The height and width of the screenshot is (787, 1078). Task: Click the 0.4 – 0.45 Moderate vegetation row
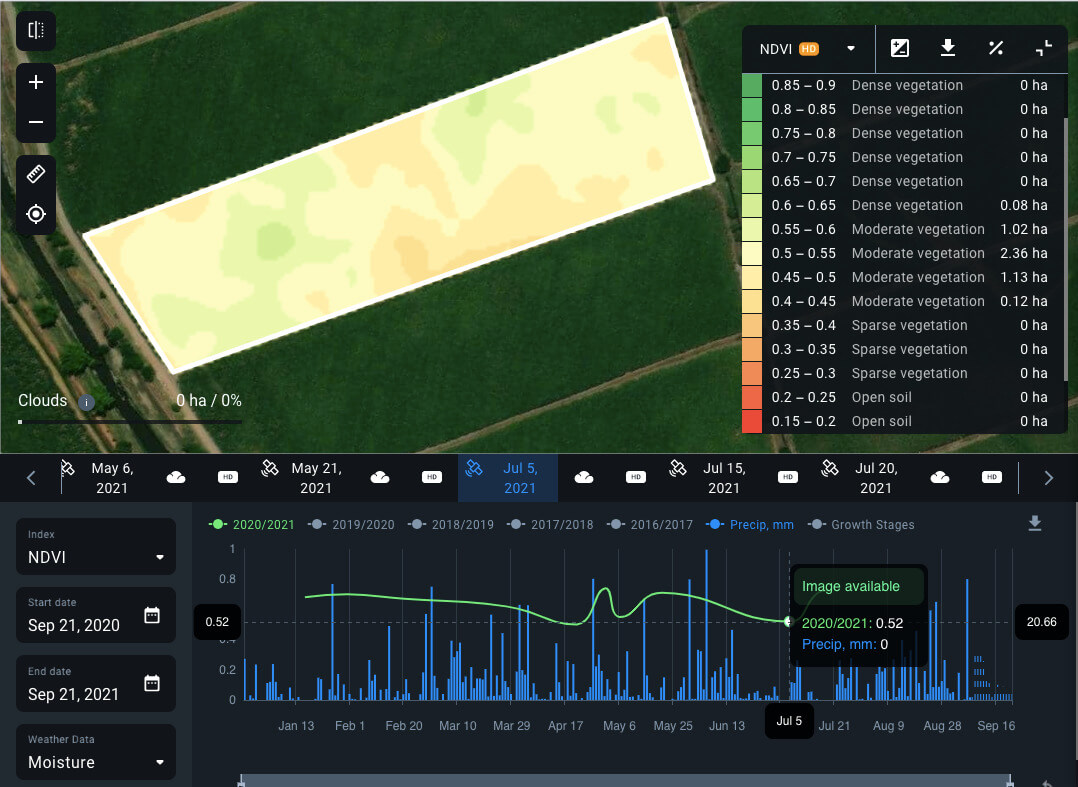(904, 301)
